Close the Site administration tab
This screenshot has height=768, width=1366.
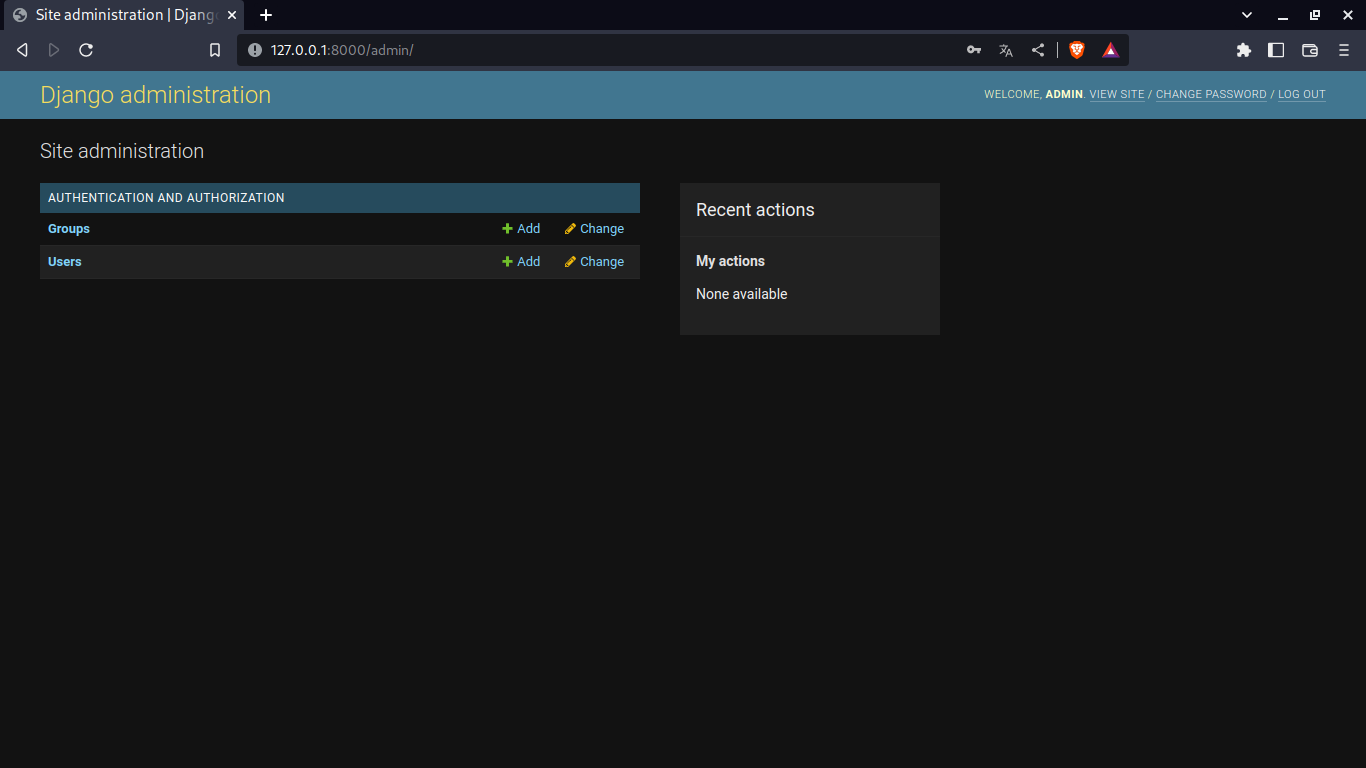(x=232, y=15)
